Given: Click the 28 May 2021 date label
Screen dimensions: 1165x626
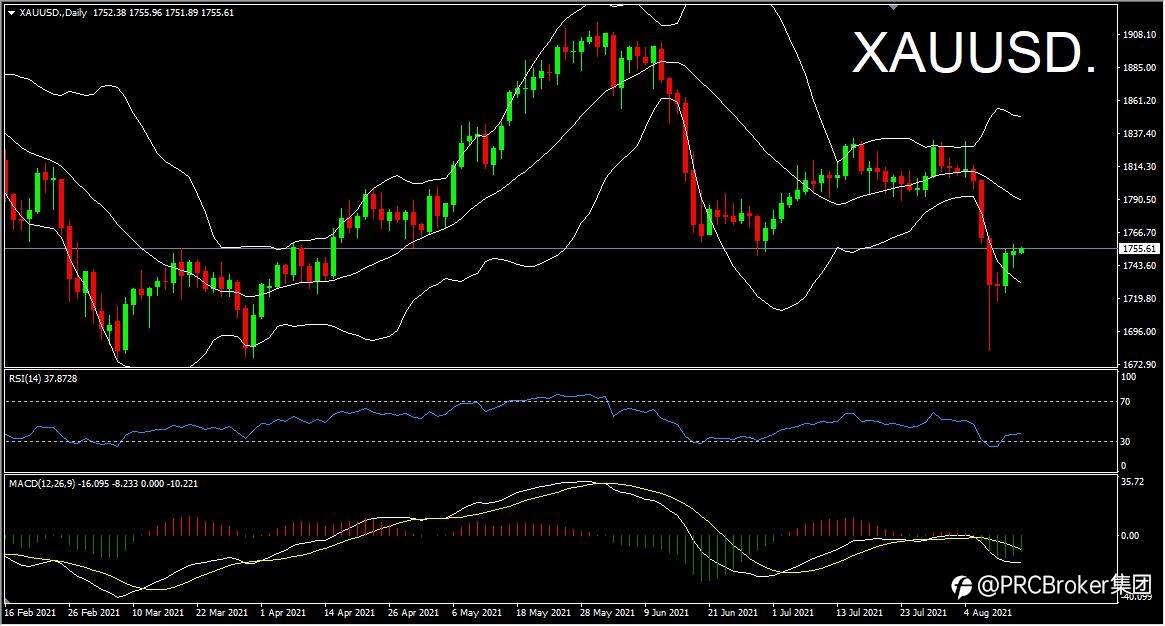Looking at the screenshot, I should coord(607,613).
